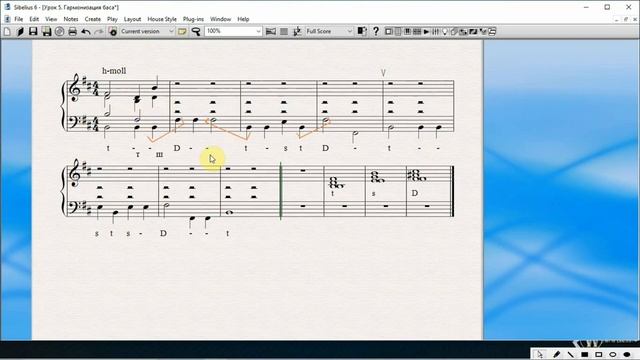Screen dimensions: 640x360
Task: Click the Hide Tool Windows icon
Action: [x=492, y=31]
